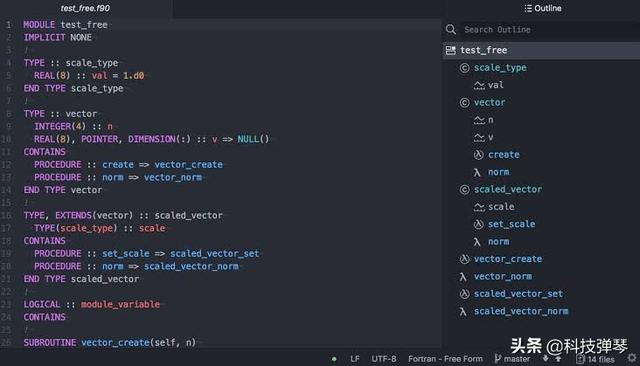Click module_variable on line 23
The image size is (640, 366).
[120, 304]
